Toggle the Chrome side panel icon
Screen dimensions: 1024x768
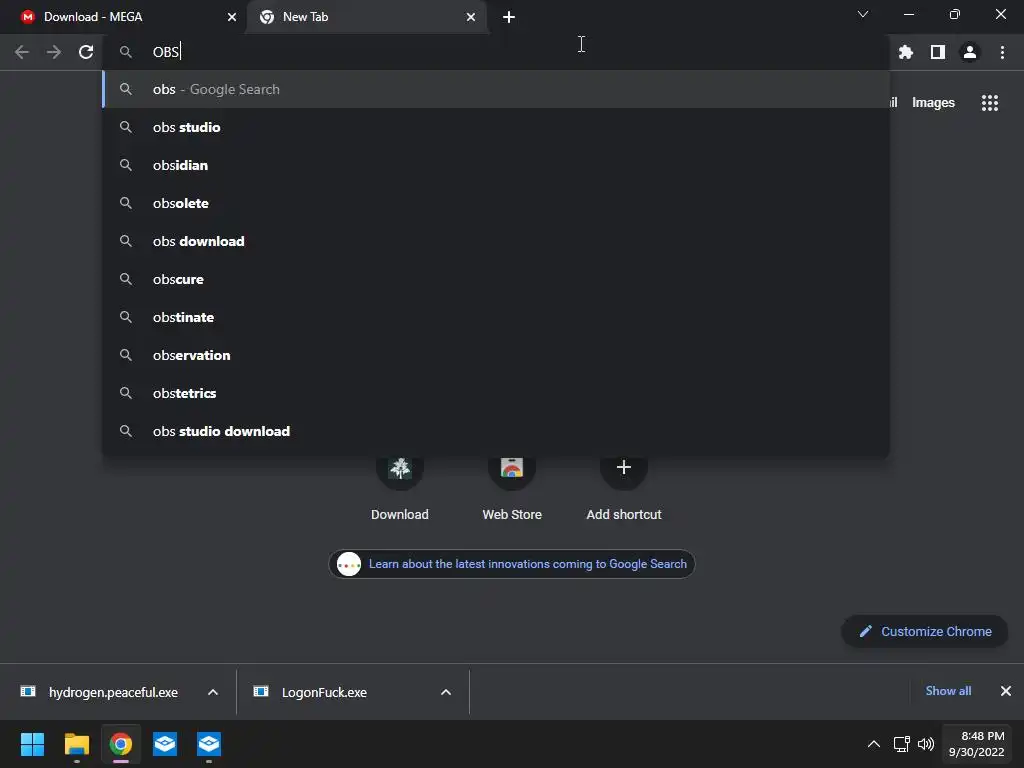938,52
